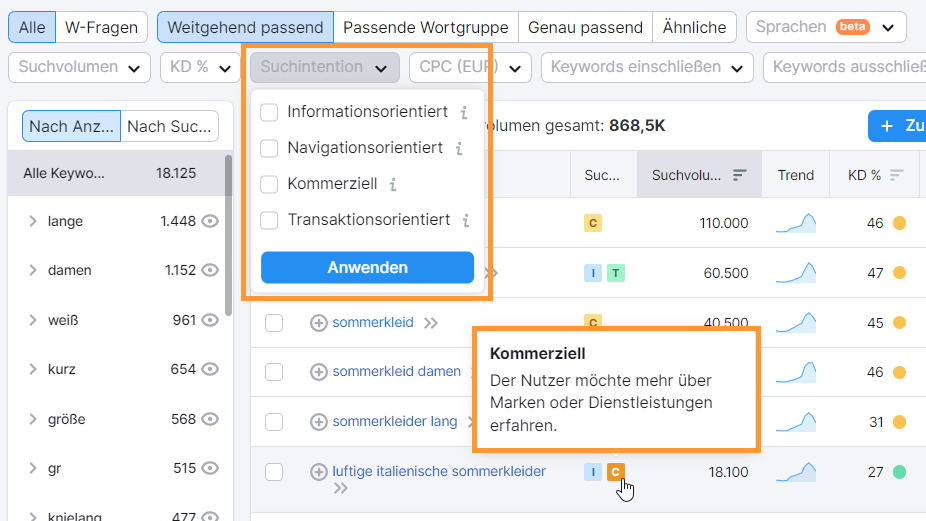Sort by Suchvolu... column header
The image size is (926, 521).
coord(699,175)
